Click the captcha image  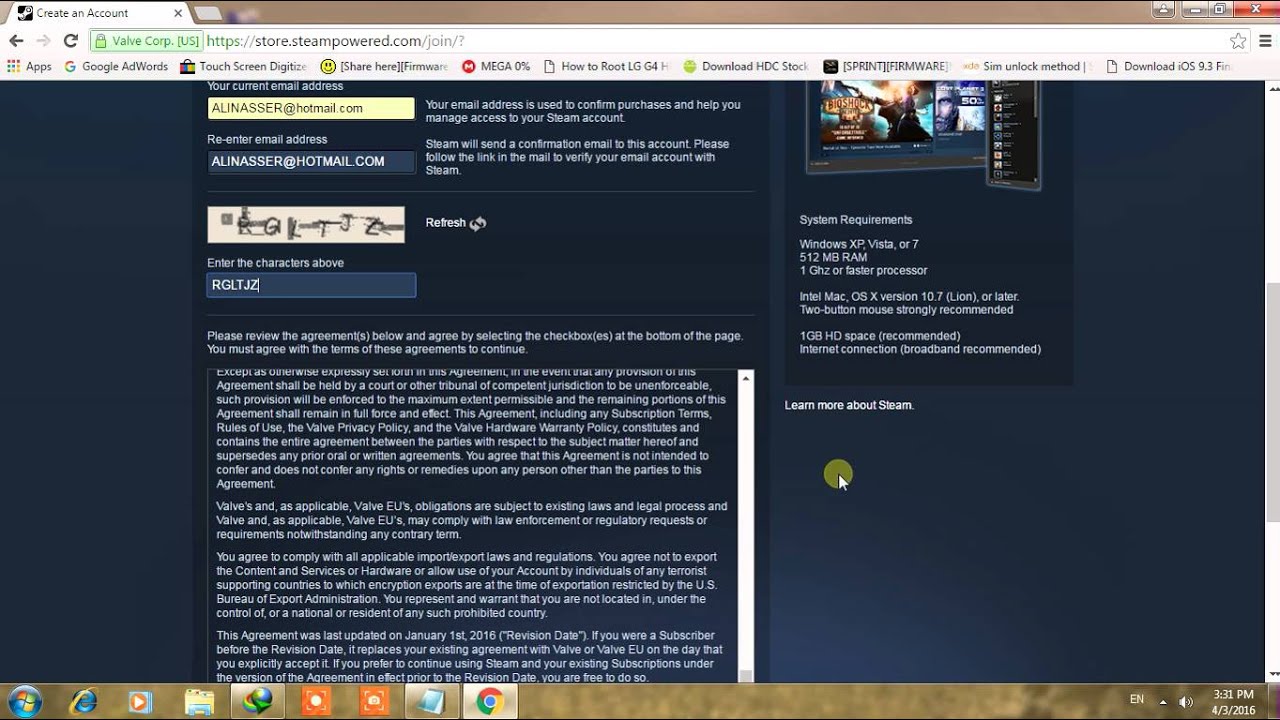point(306,224)
